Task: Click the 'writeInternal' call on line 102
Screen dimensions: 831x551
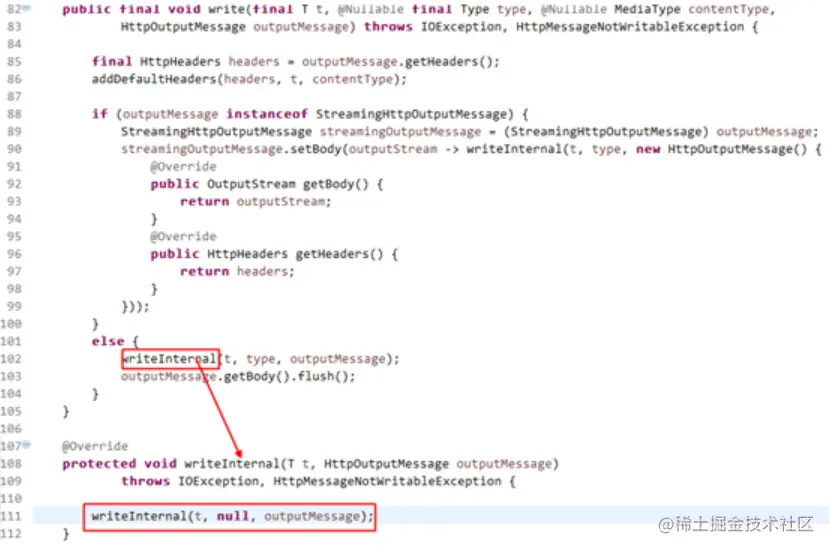Action: (x=170, y=359)
